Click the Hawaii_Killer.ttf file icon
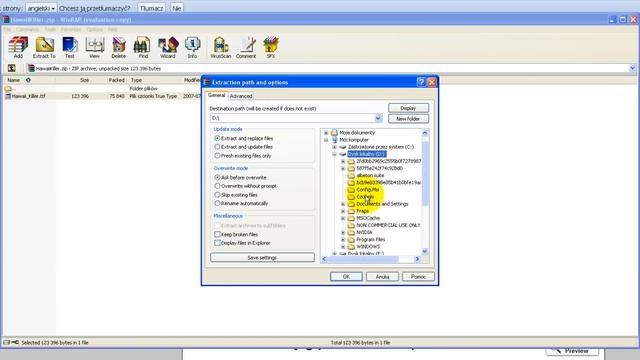 tap(8, 96)
